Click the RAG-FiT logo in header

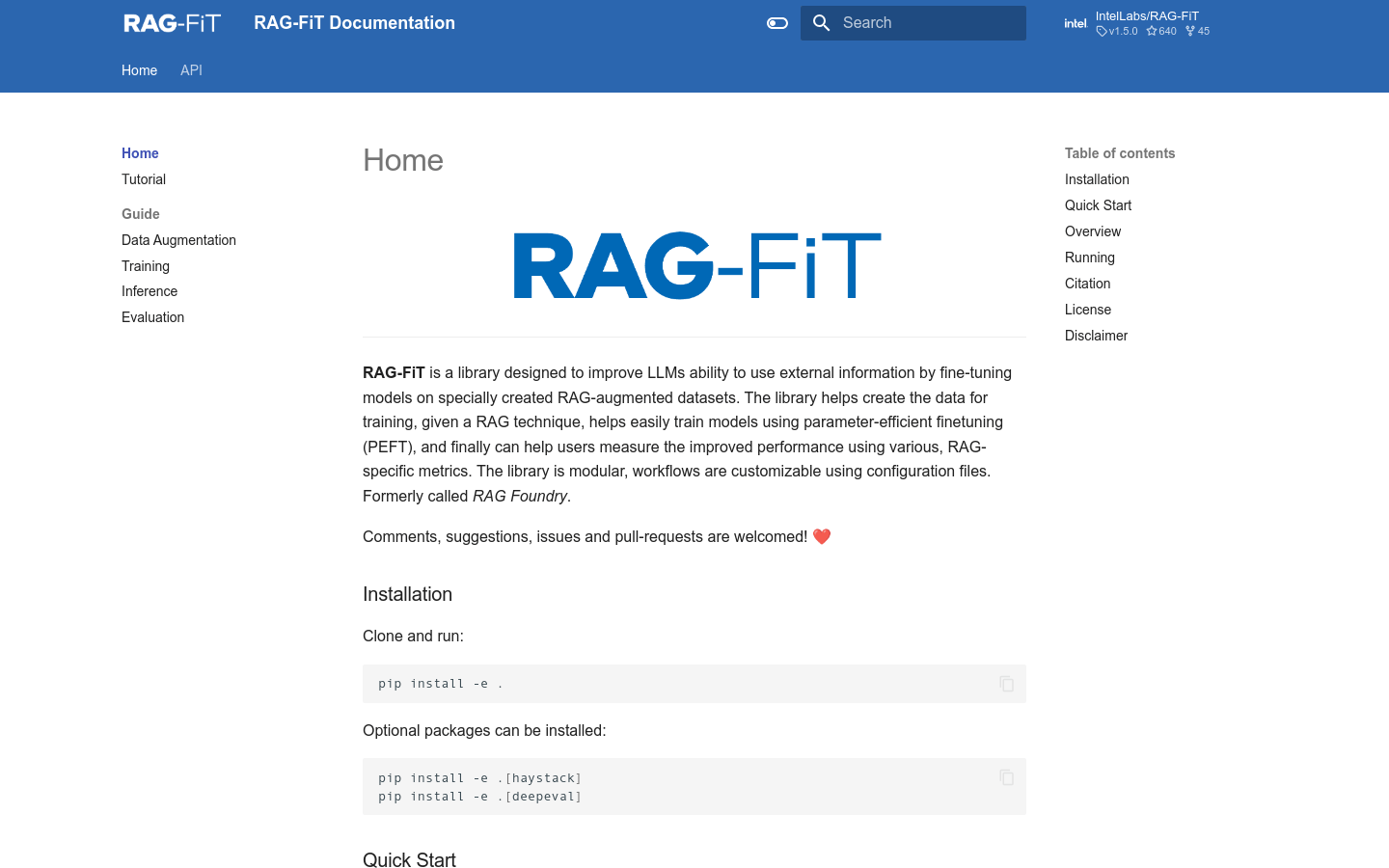[173, 23]
